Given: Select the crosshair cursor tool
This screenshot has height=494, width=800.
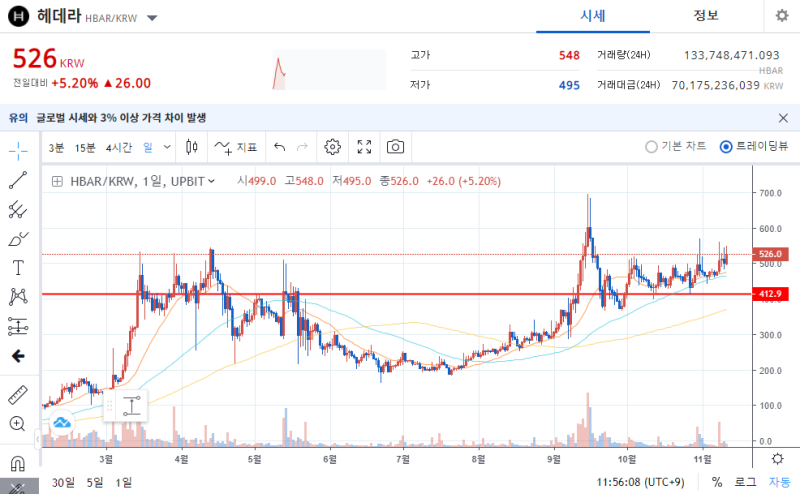Looking at the screenshot, I should [18, 151].
